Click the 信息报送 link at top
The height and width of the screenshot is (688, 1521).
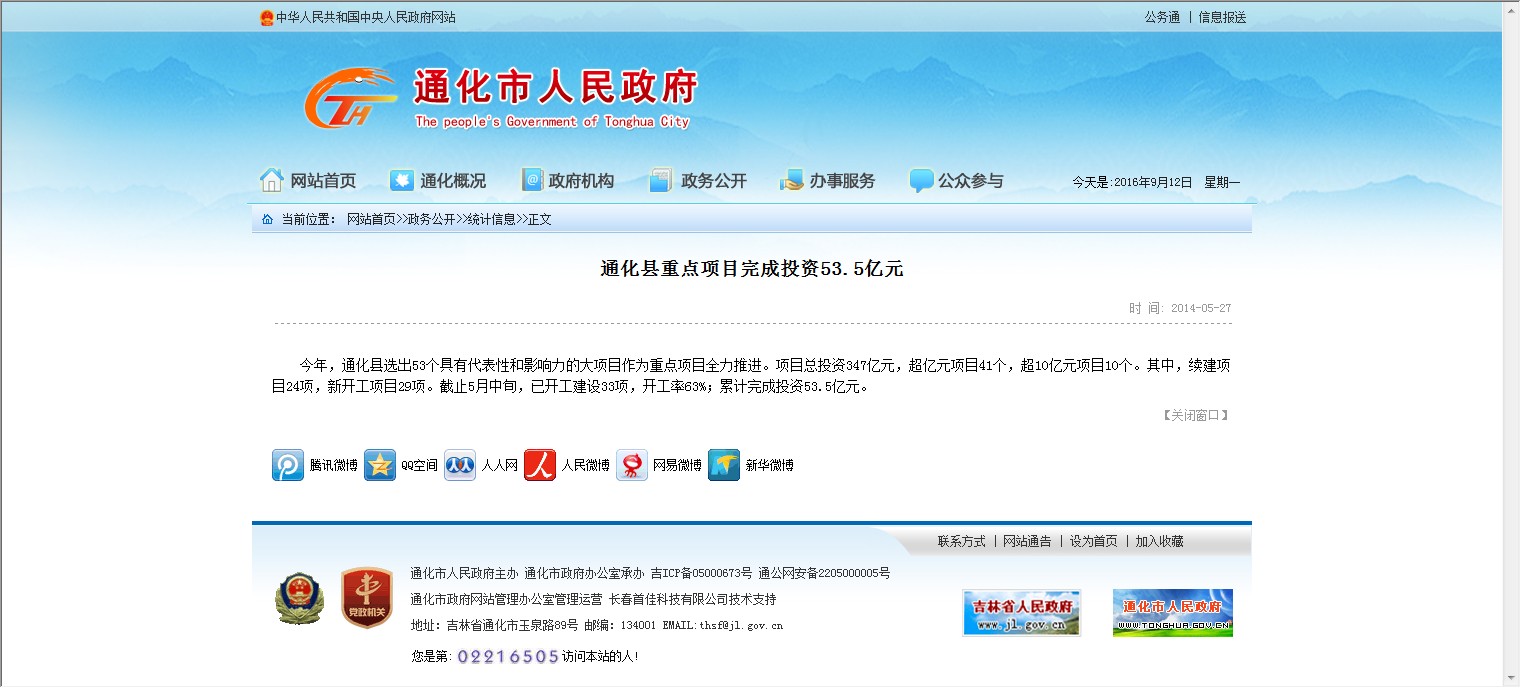tap(1222, 17)
